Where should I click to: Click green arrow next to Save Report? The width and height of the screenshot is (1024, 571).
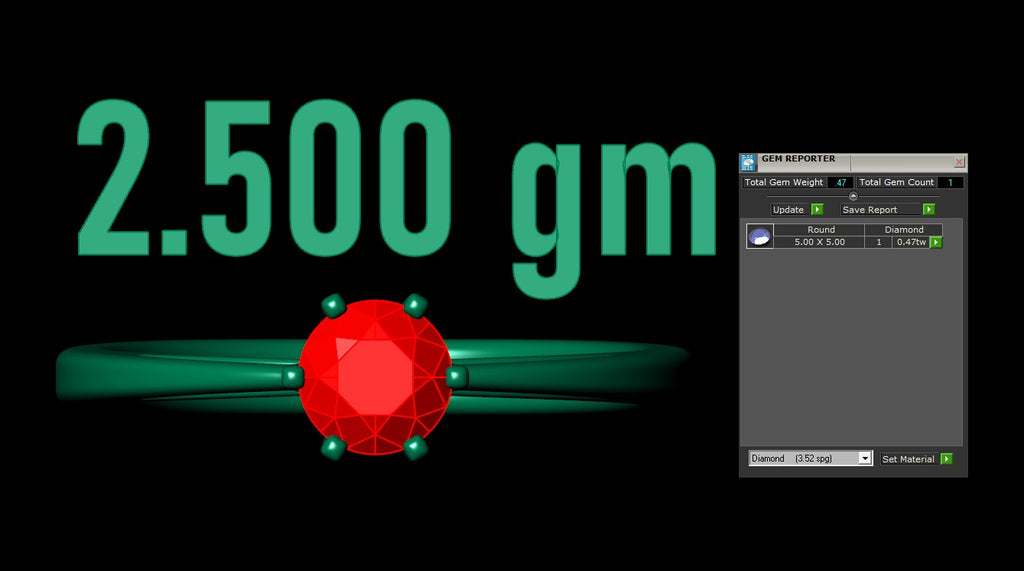[x=929, y=210]
